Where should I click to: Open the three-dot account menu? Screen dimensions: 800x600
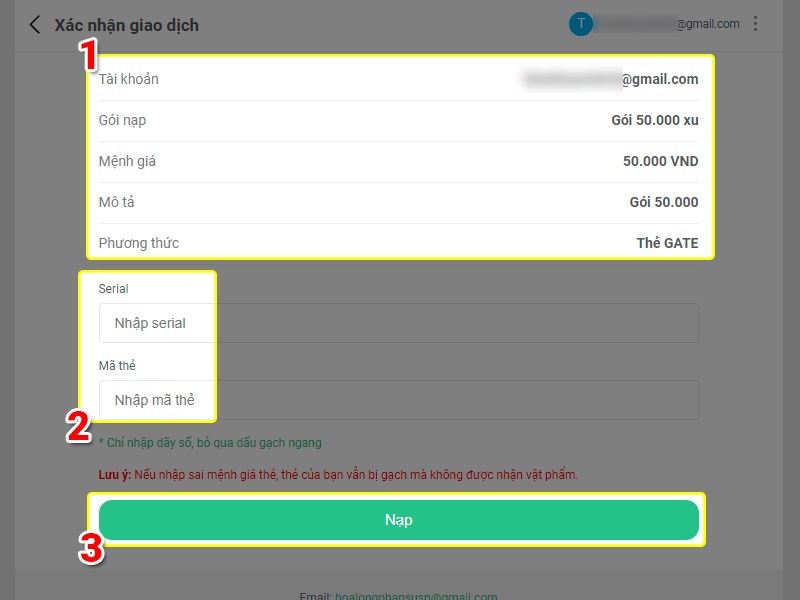[x=756, y=23]
